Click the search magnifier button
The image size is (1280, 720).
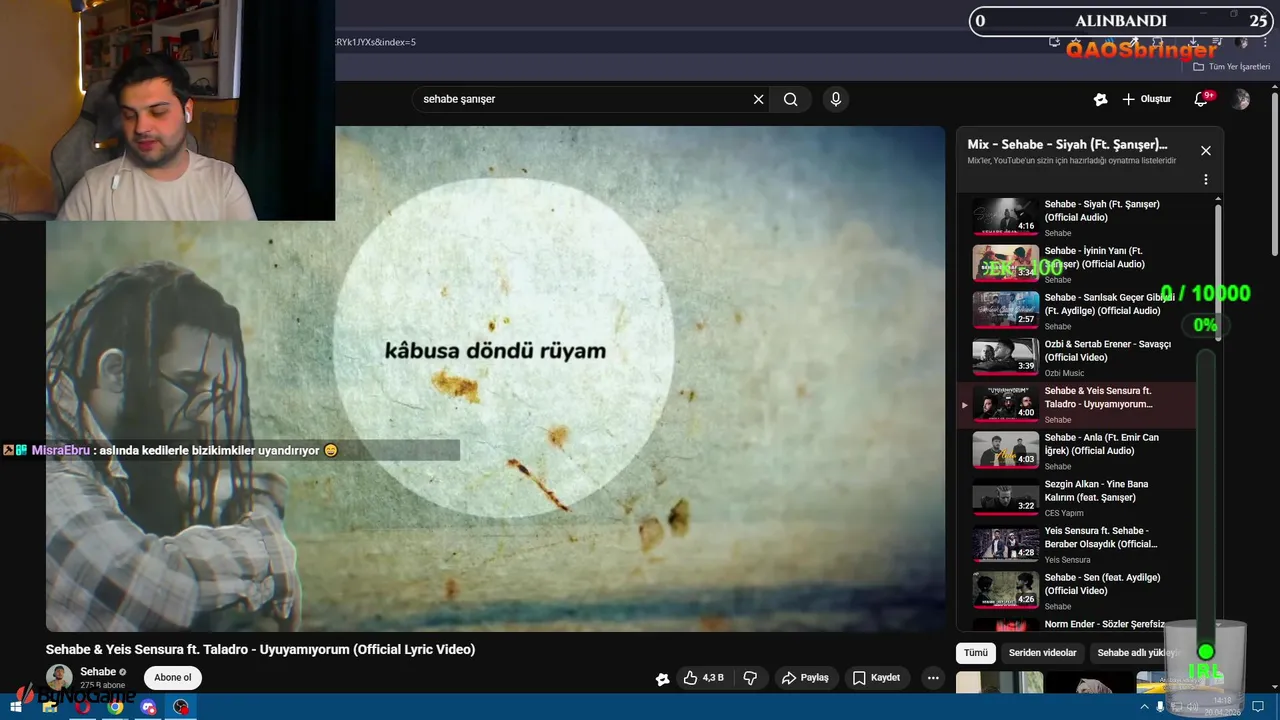click(x=791, y=99)
